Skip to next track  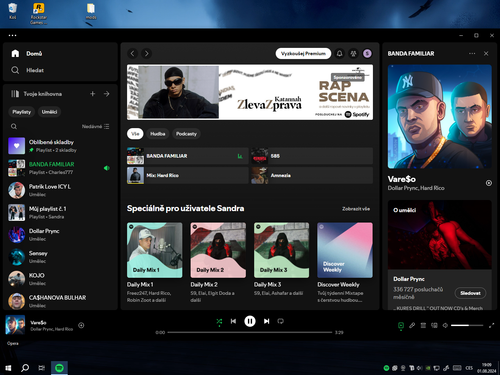point(267,321)
